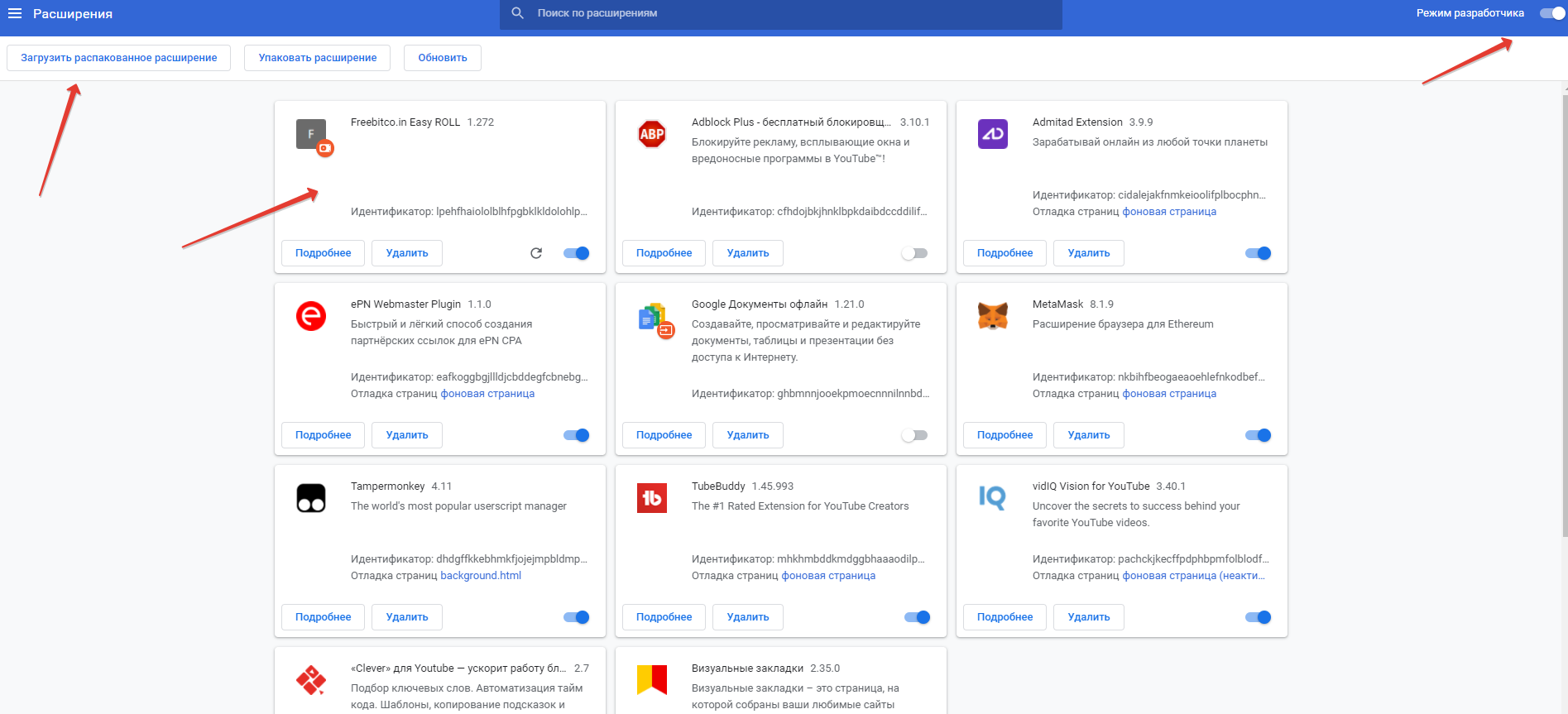Image resolution: width=1568 pixels, height=714 pixels.
Task: Disable the Freebitco.in Easy ROLL extension
Action: tap(577, 253)
